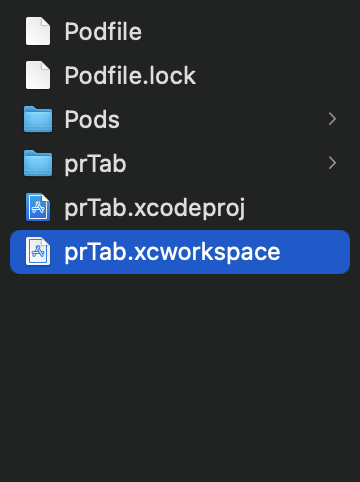Select the prTab.xcodeproj file name
Viewport: 360px width, 482px height.
point(155,208)
